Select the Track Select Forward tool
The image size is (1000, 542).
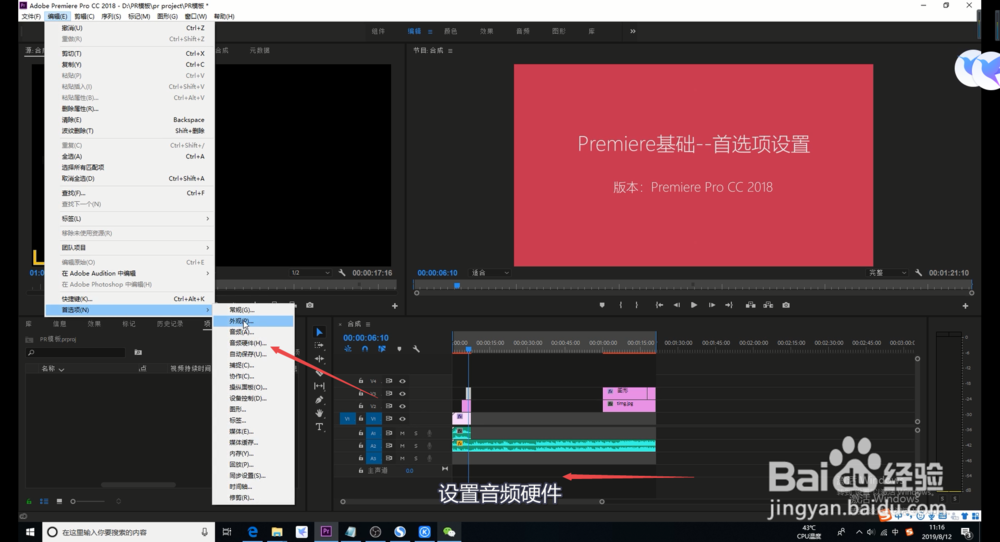(x=320, y=346)
